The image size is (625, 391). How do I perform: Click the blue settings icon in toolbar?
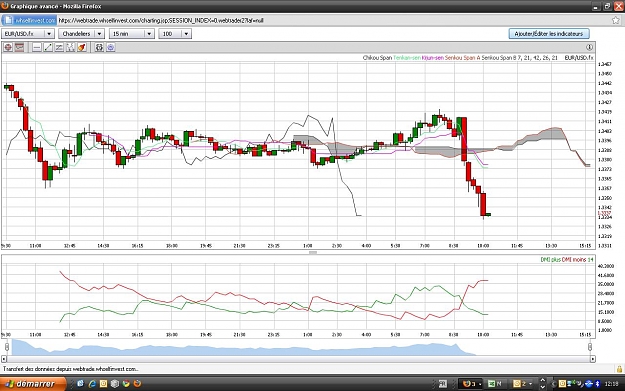point(110,47)
